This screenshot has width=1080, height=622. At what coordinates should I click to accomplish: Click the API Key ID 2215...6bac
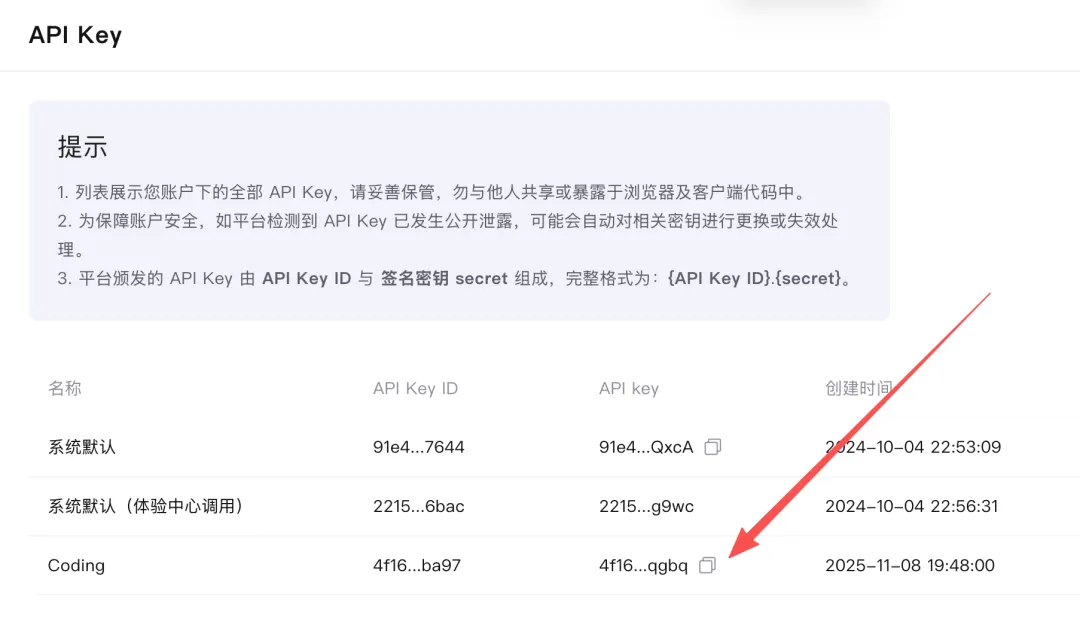coord(418,506)
